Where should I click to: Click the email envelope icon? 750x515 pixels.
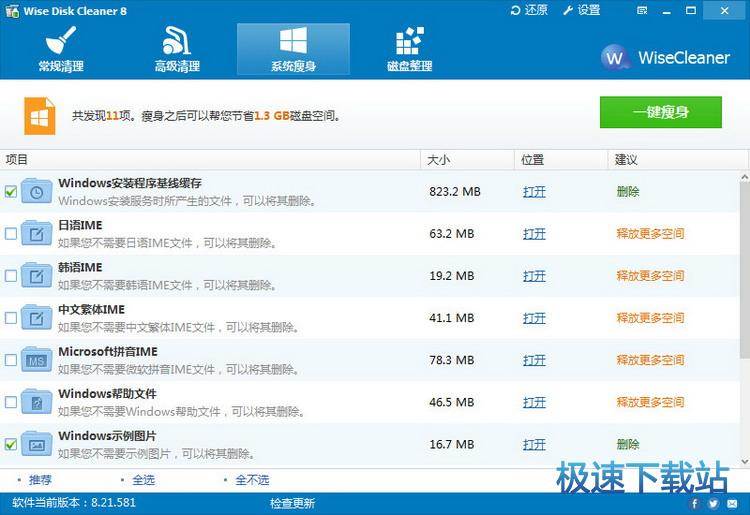point(732,503)
